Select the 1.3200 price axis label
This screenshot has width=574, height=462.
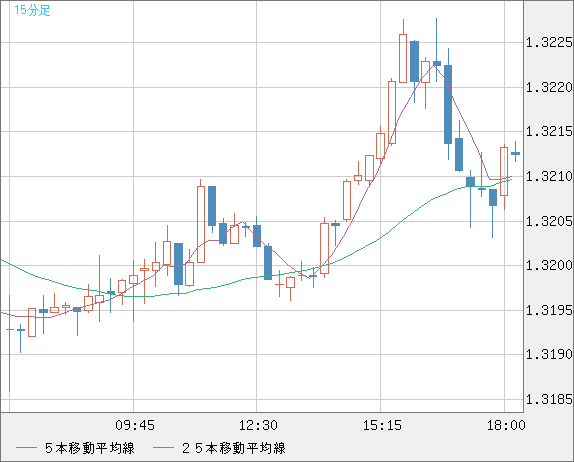549,265
